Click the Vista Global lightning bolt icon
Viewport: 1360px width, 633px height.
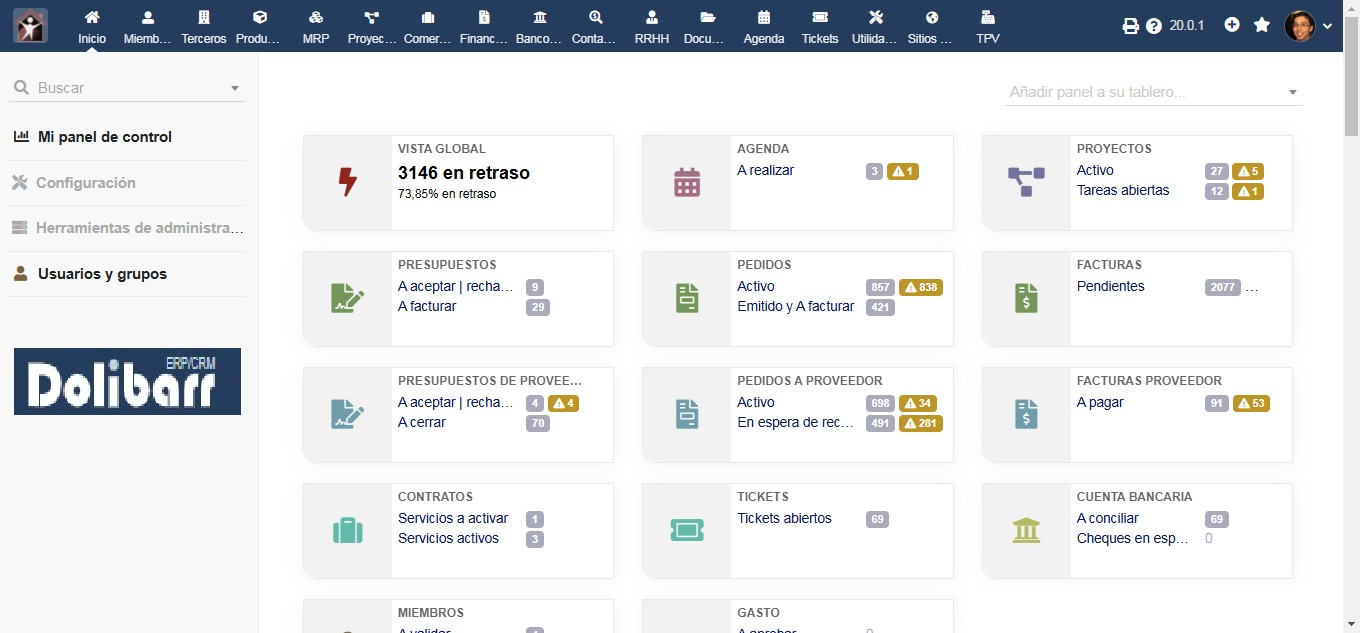[347, 182]
